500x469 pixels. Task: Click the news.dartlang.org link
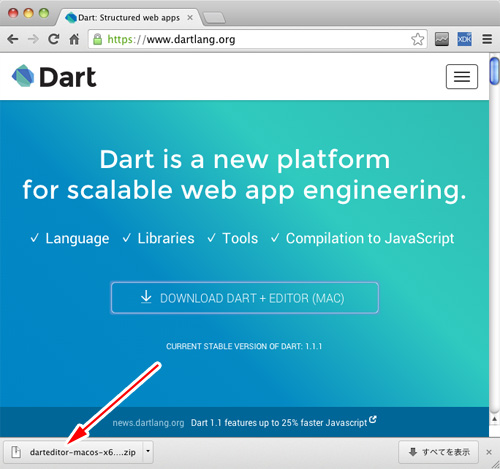tap(148, 423)
